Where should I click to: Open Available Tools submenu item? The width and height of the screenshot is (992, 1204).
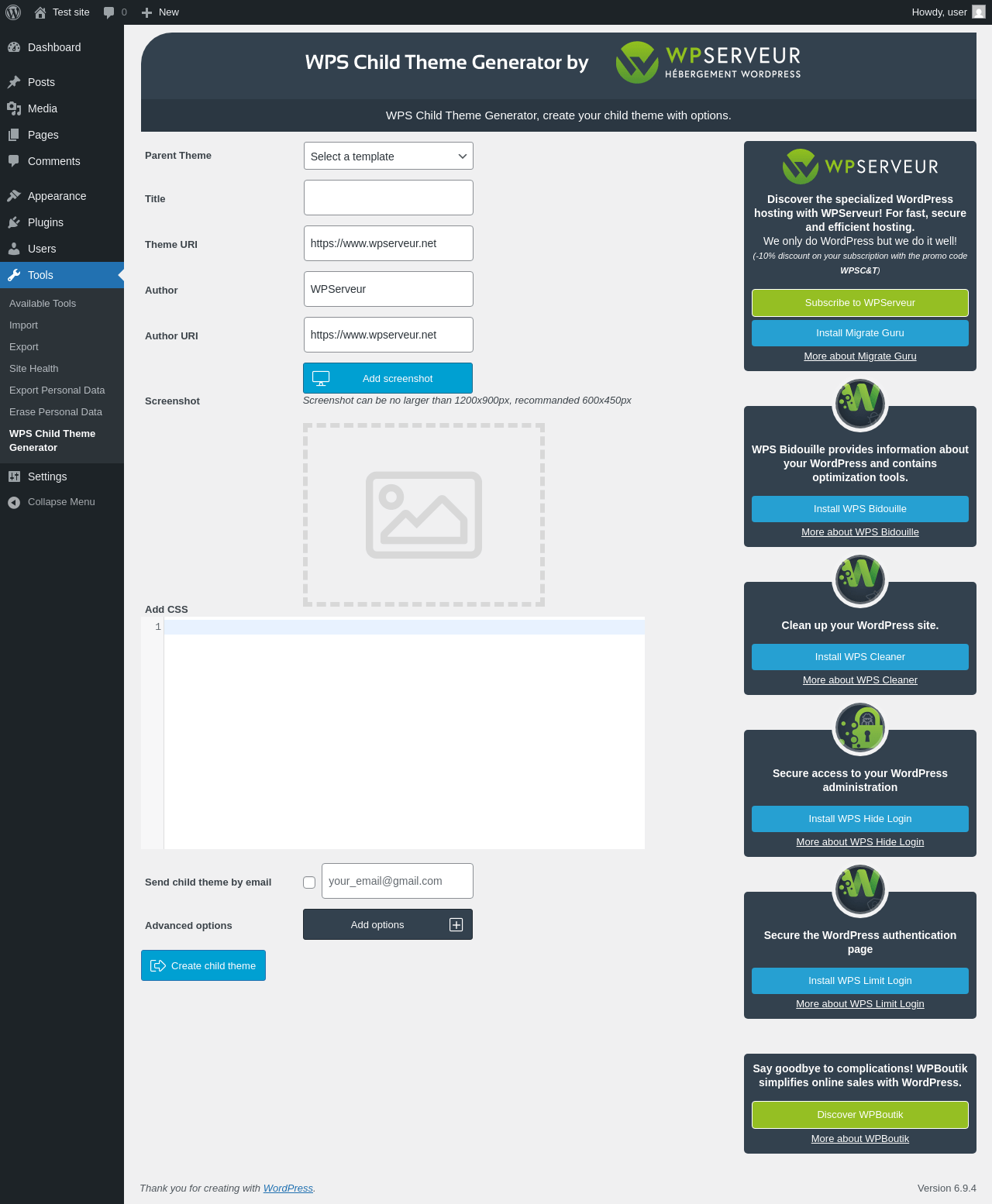[43, 304]
